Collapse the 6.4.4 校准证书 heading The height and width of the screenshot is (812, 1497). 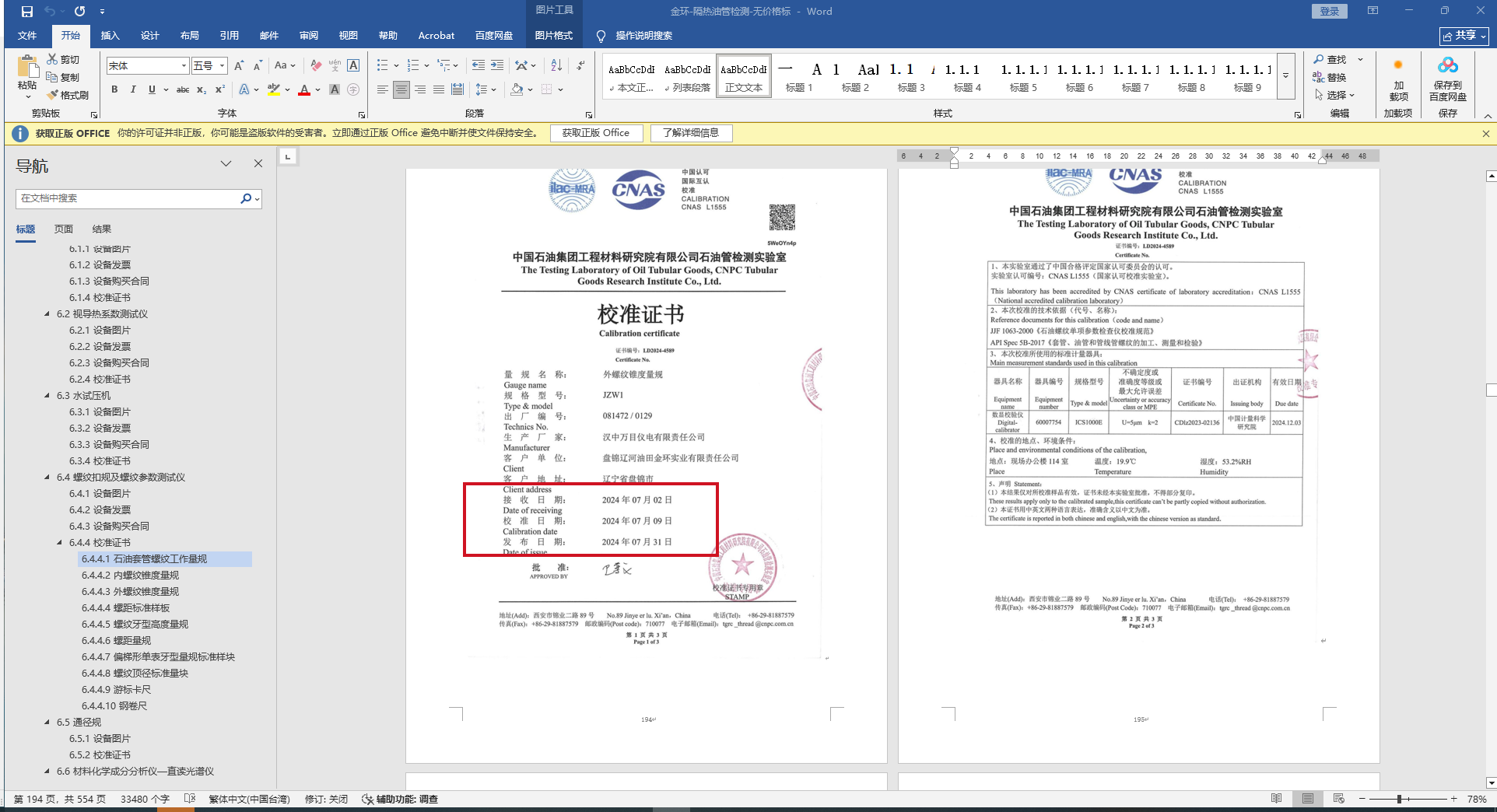coord(60,542)
